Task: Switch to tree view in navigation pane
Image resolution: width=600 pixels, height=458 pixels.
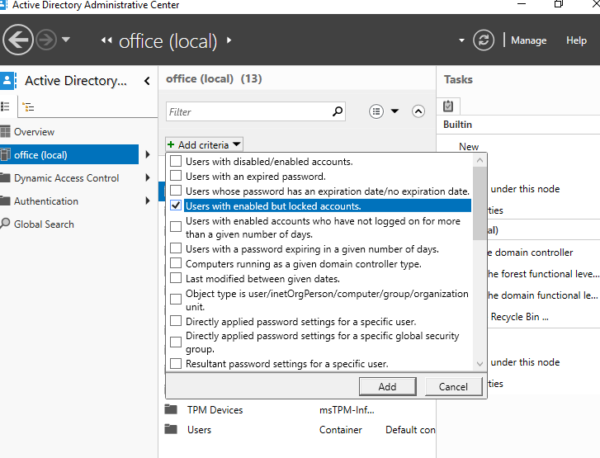Action: coord(27,107)
